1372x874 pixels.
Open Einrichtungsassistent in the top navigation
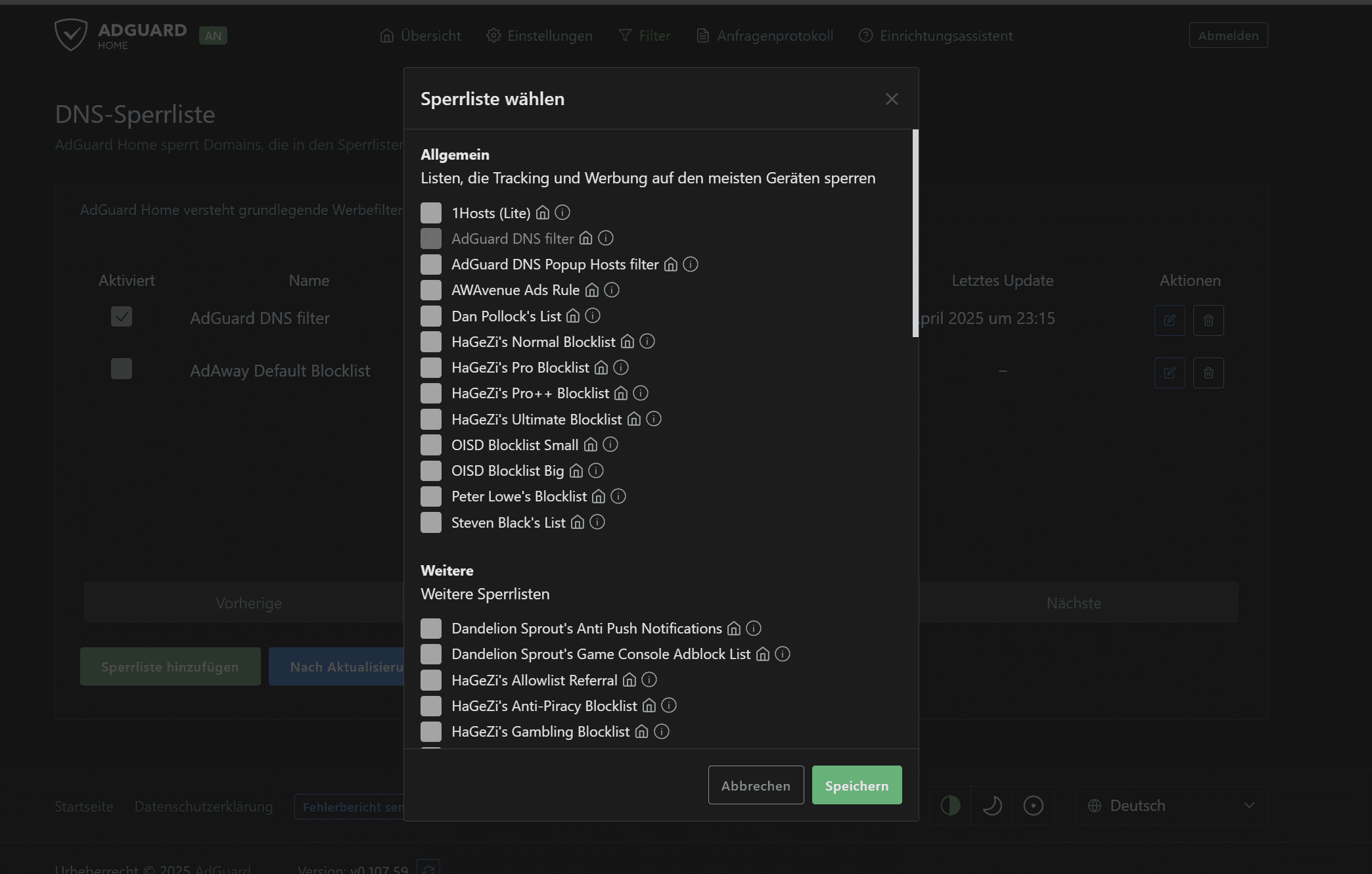point(936,35)
